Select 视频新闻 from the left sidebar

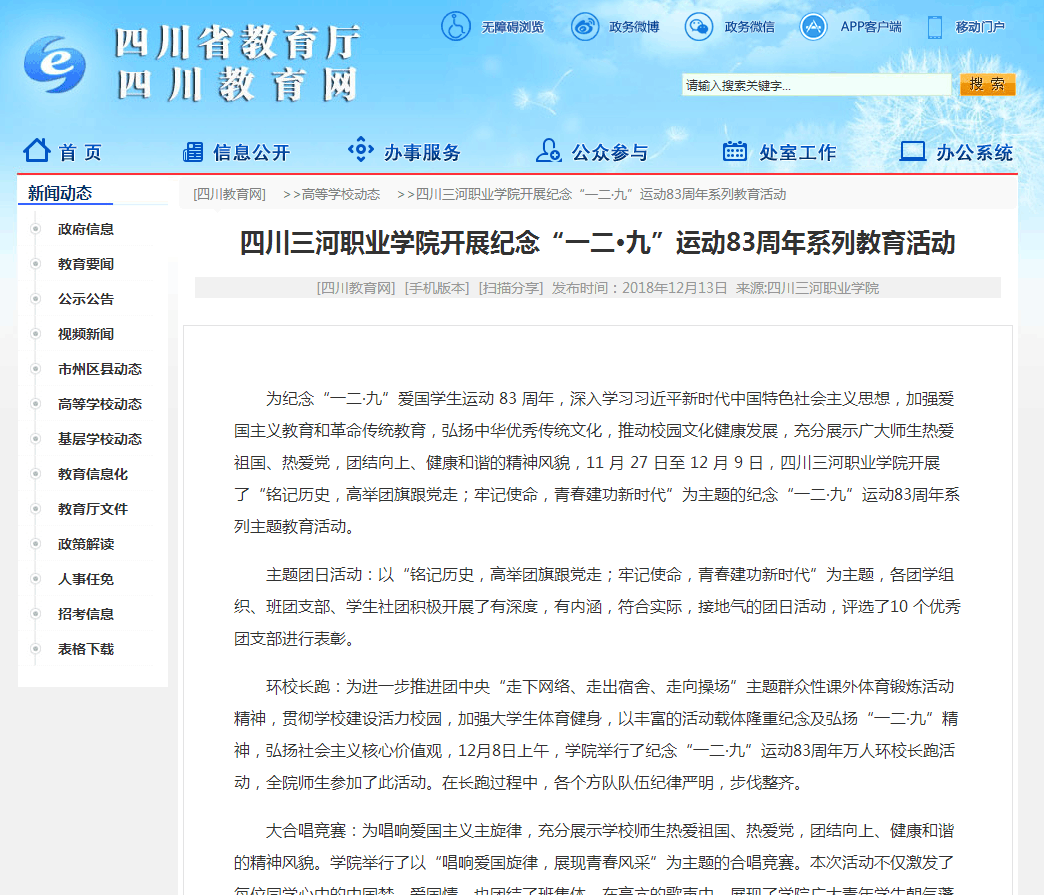click(86, 334)
